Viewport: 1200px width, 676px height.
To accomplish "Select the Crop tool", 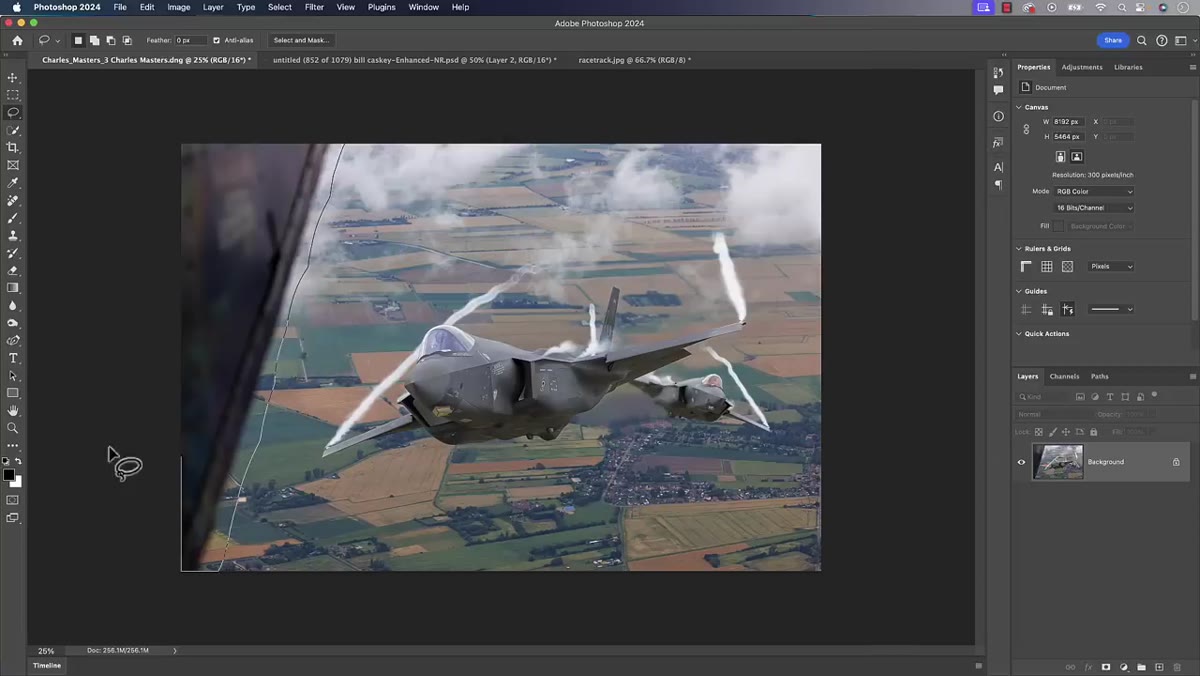I will [x=13, y=147].
